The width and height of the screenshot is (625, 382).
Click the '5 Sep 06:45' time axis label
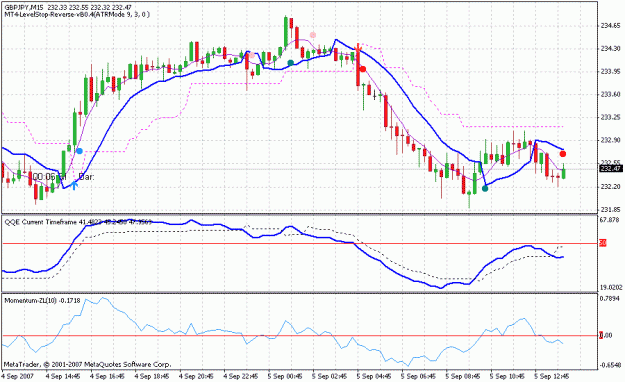(419, 376)
